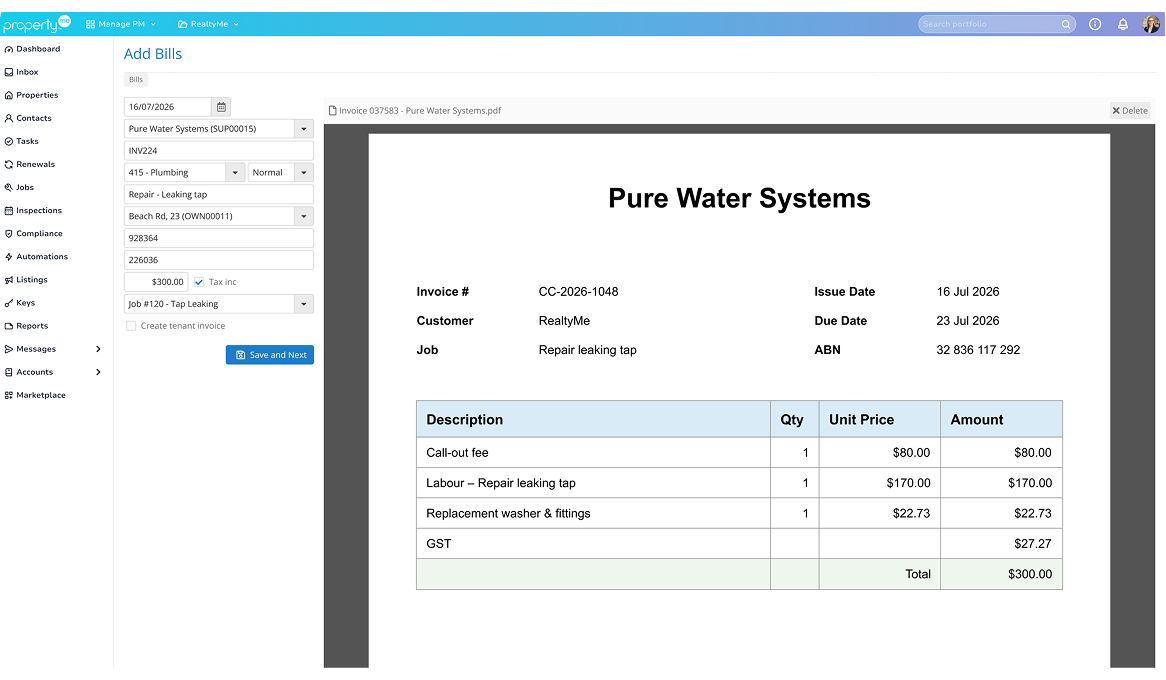1166x680 pixels.
Task: Click the INV224 reference field
Action: coord(219,151)
